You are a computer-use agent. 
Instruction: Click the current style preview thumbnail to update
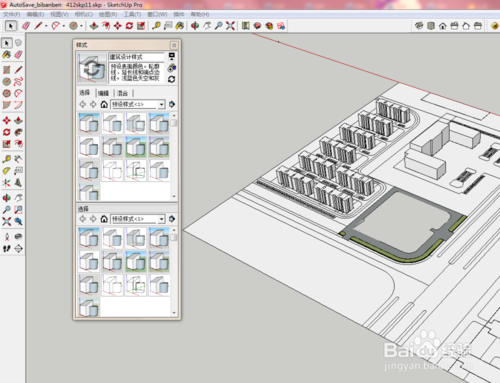92,68
